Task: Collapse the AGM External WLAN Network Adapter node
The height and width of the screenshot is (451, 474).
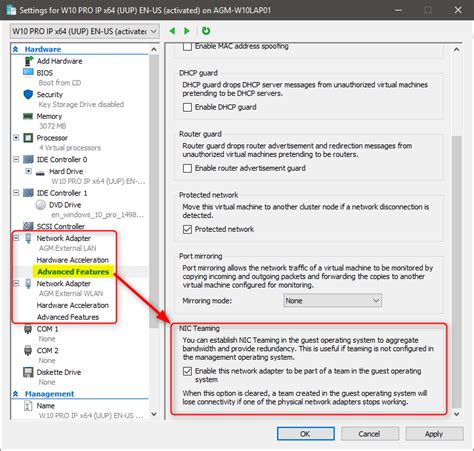Action: 16,283
